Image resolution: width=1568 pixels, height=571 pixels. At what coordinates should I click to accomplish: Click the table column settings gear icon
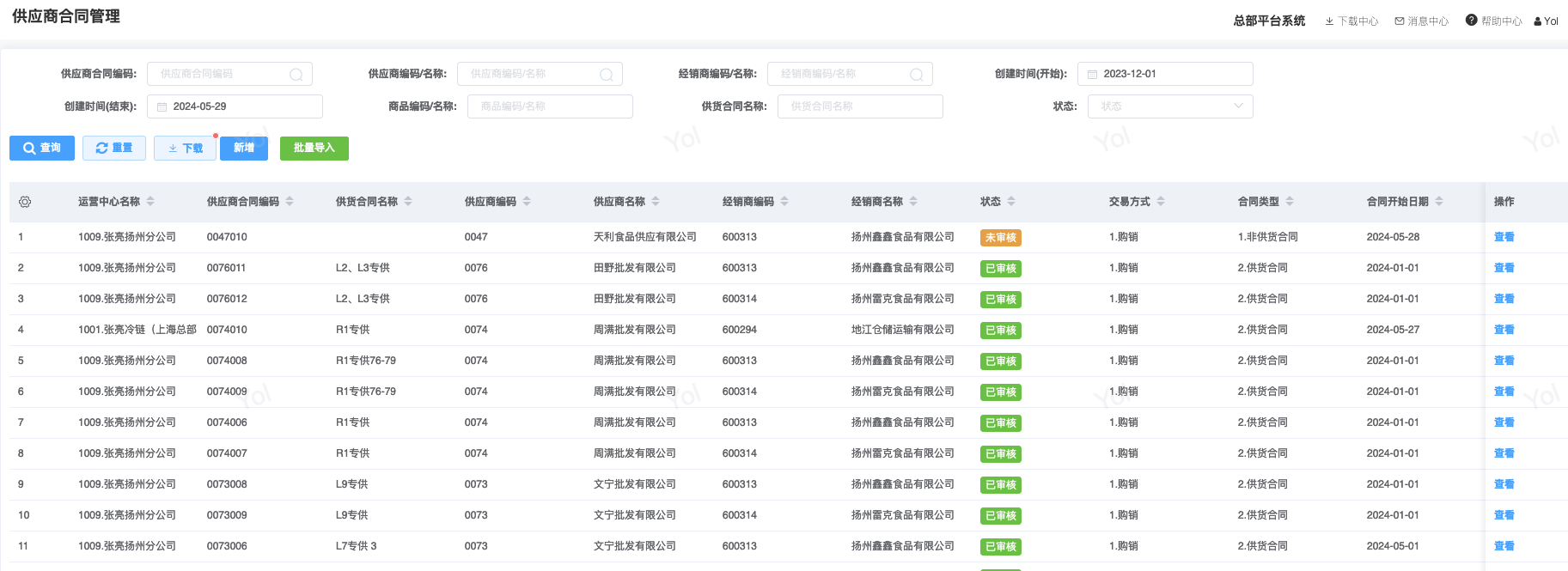[25, 202]
